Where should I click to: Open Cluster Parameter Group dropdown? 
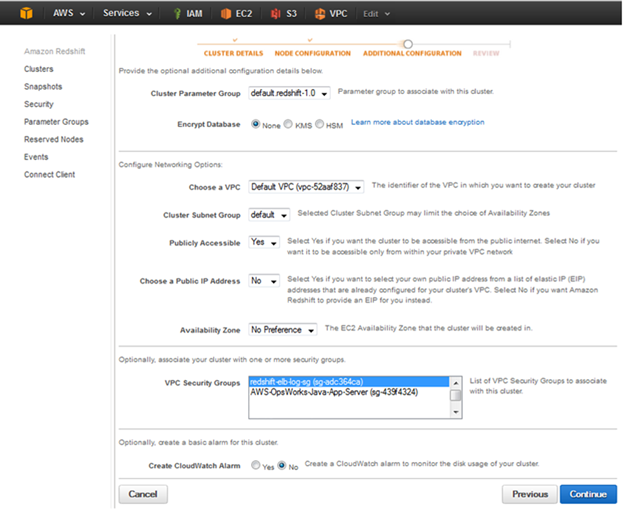point(289,93)
